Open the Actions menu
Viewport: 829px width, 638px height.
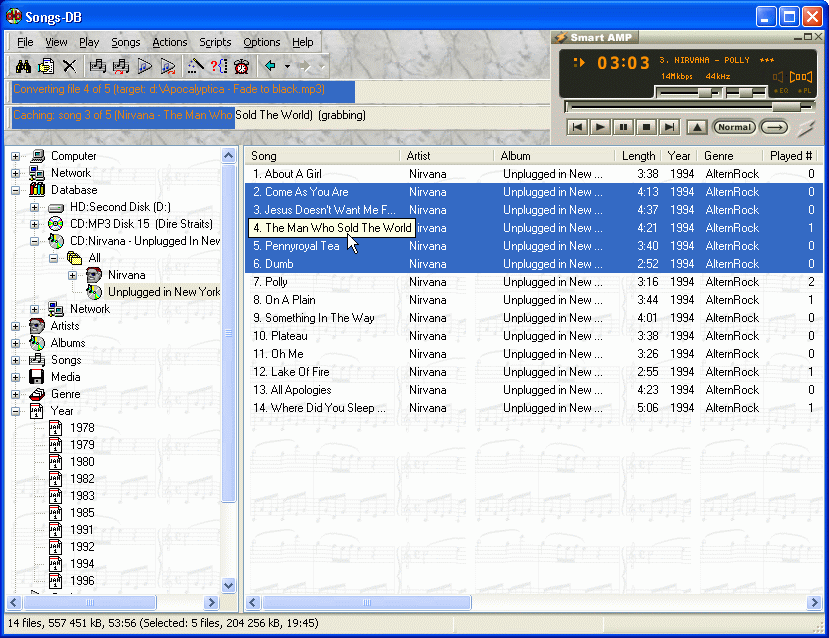(x=170, y=42)
